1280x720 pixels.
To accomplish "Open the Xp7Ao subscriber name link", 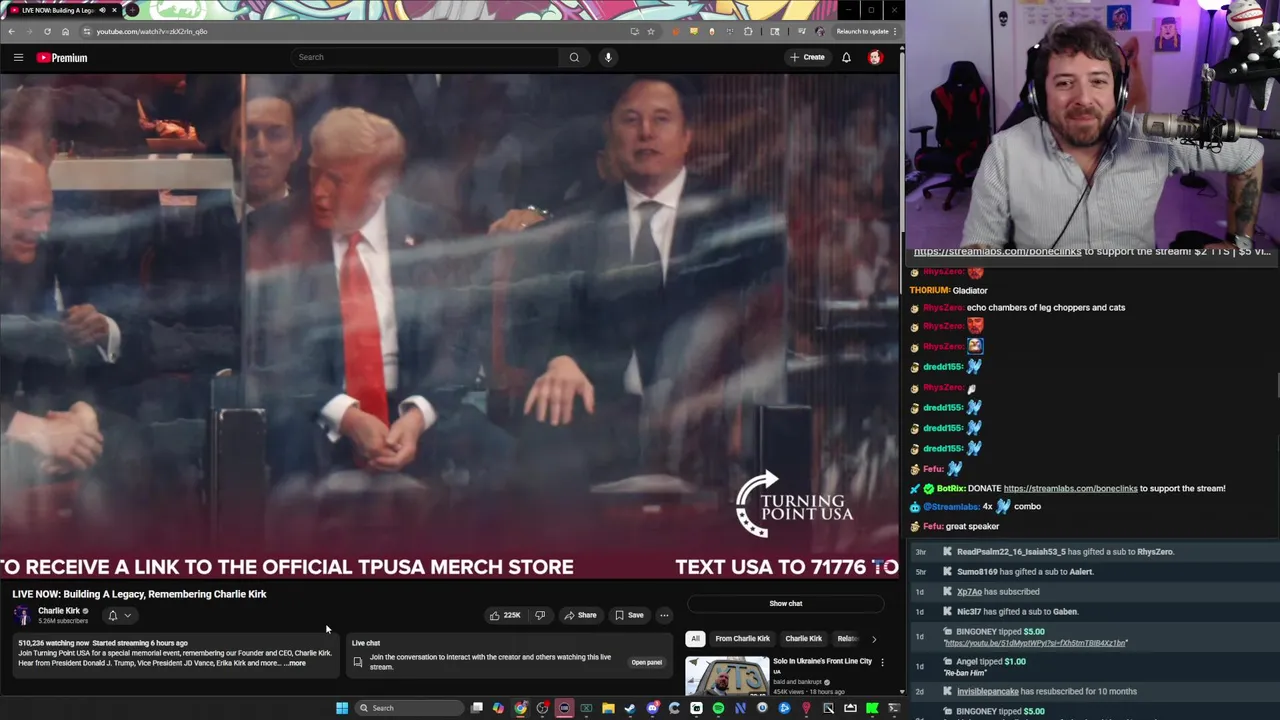I will click(969, 591).
